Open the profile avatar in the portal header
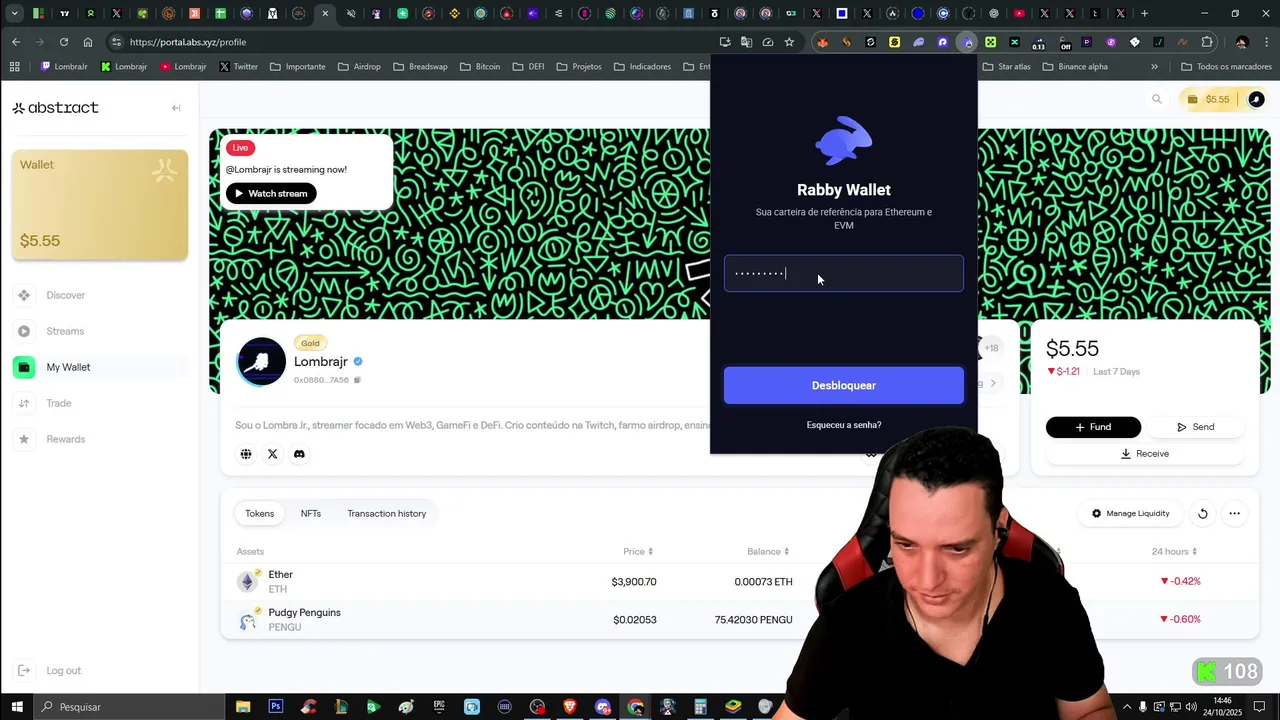 point(1256,99)
